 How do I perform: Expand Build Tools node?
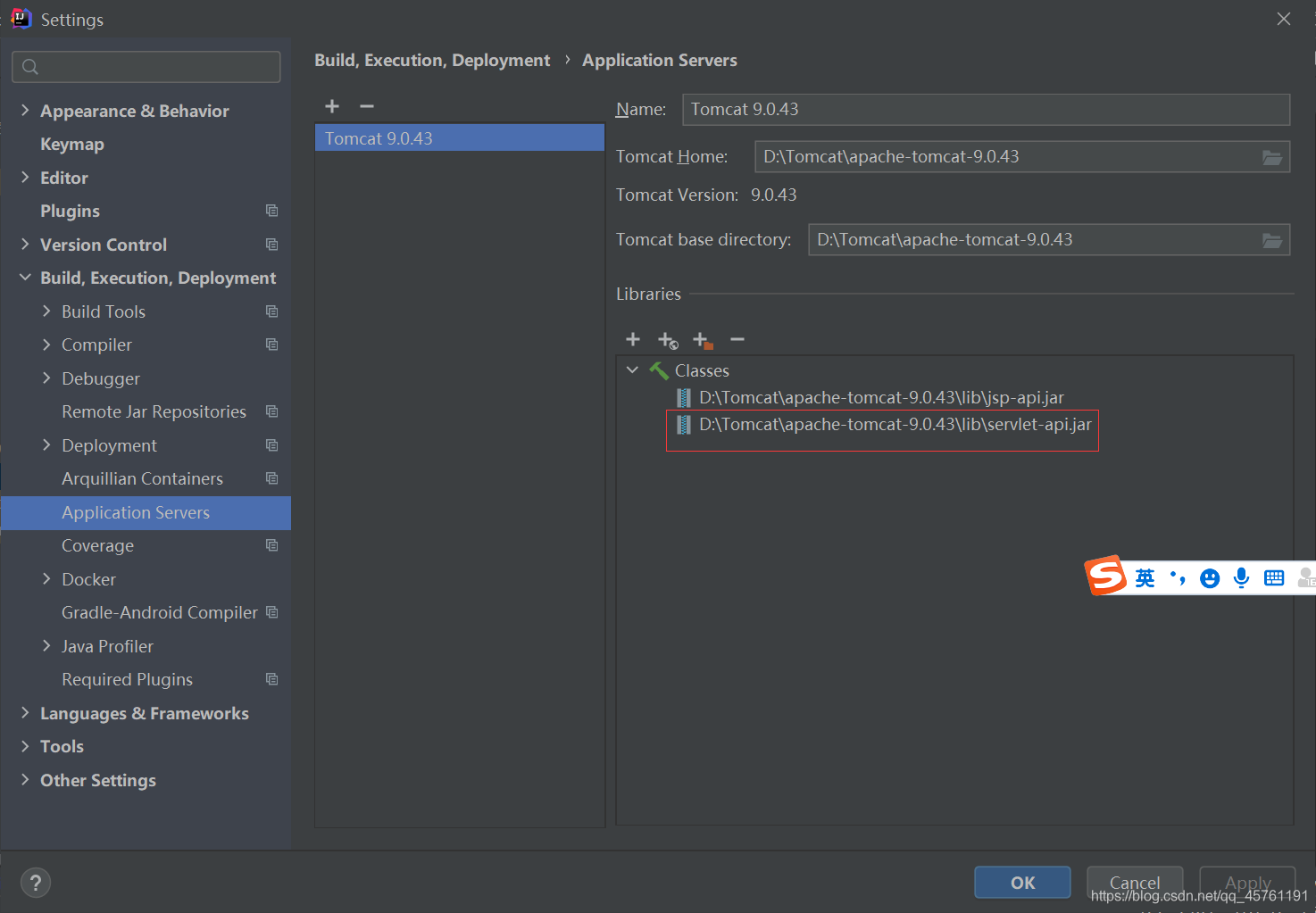[x=46, y=311]
